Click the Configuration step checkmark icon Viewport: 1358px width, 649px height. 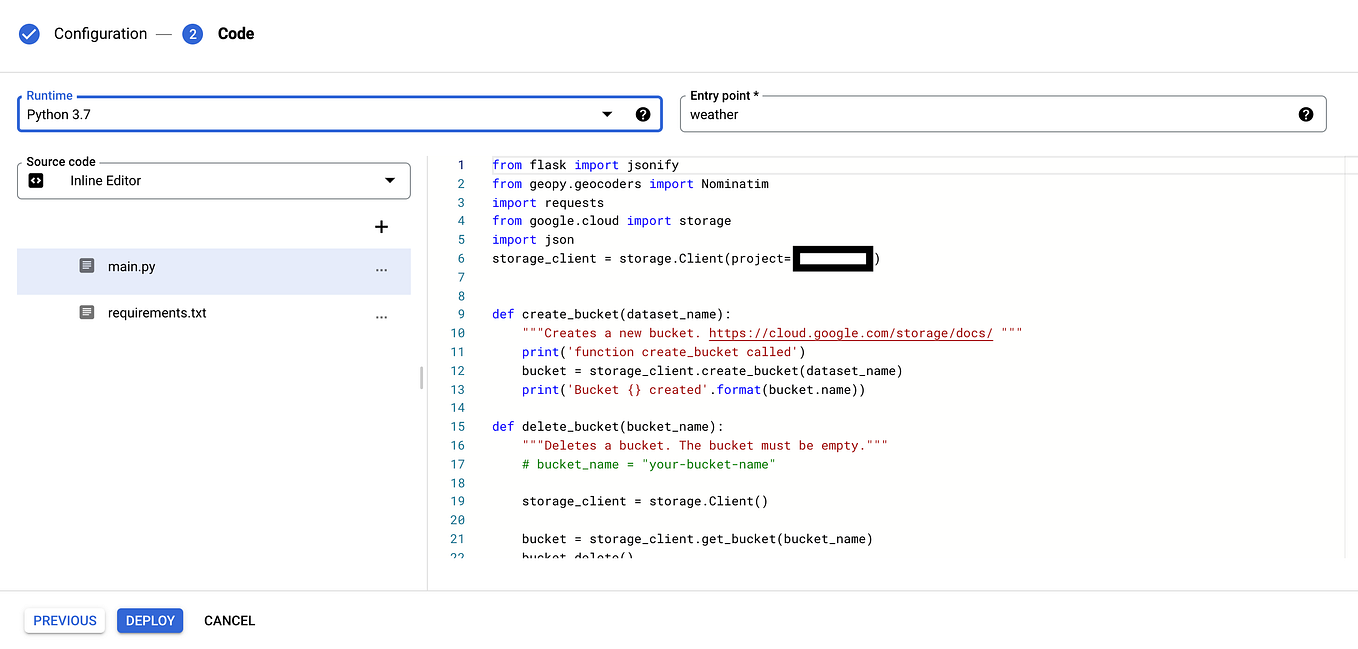[x=29, y=33]
